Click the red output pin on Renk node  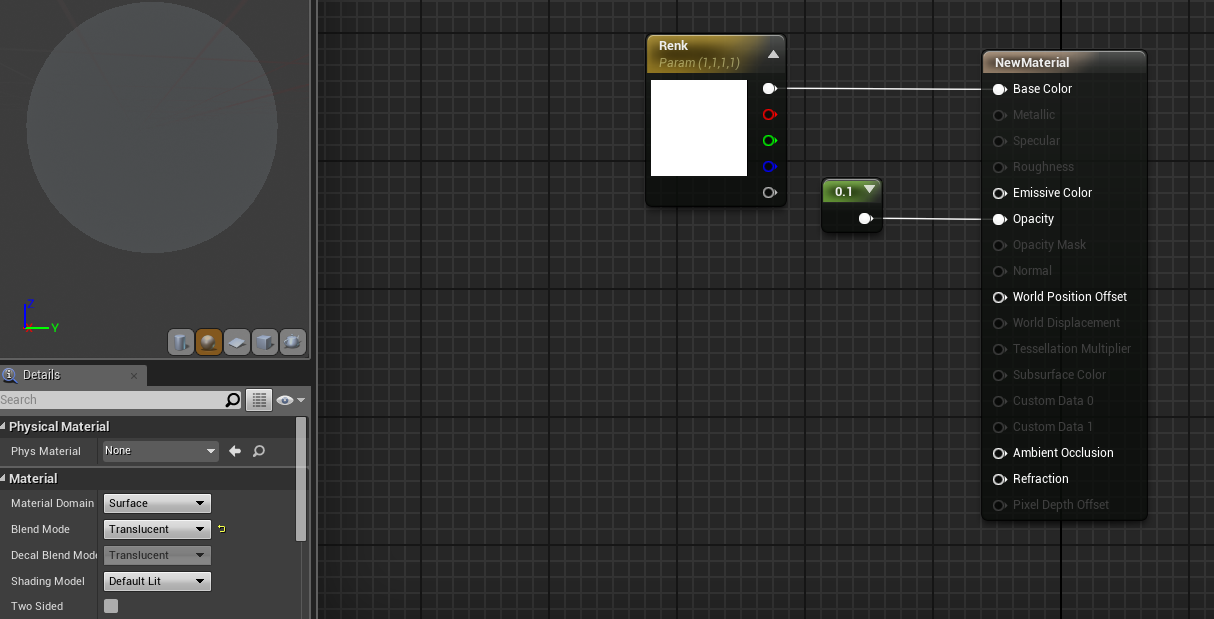tap(769, 115)
